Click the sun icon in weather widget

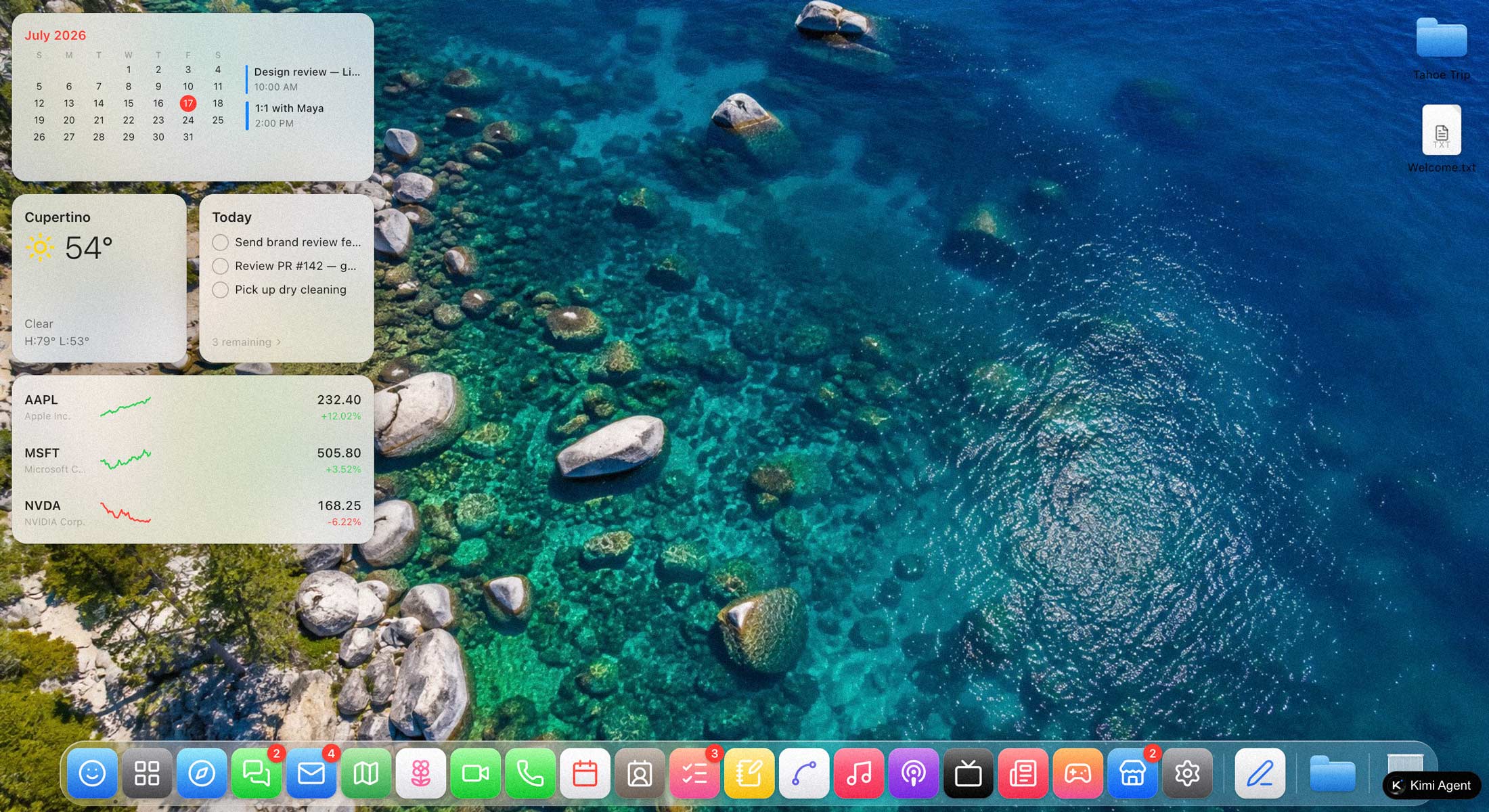coord(40,248)
